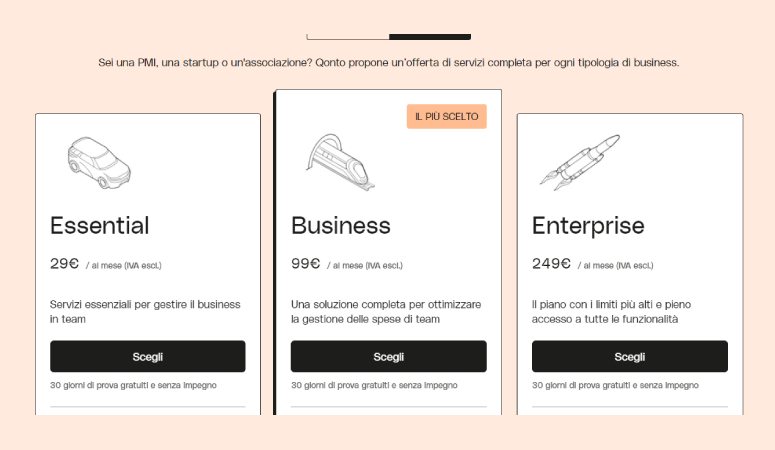Click the car icon on the Essential plan

[x=99, y=163]
